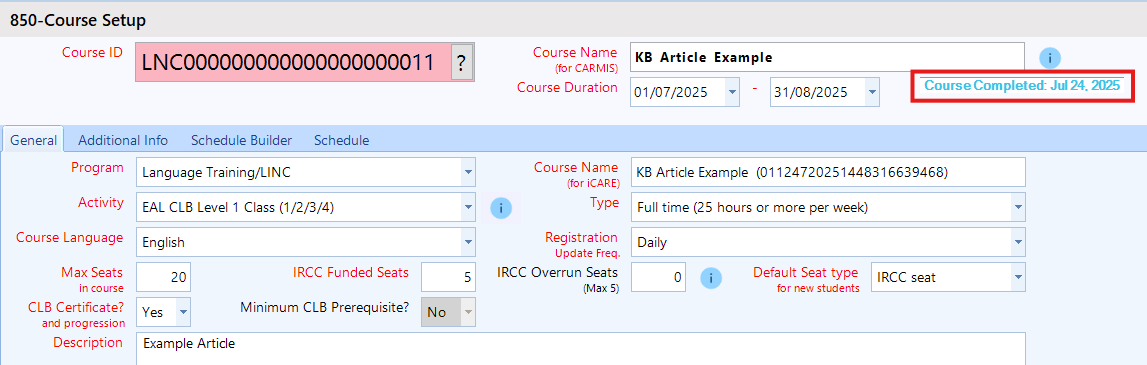Expand the Default Seat type dropdown

(x=1018, y=277)
